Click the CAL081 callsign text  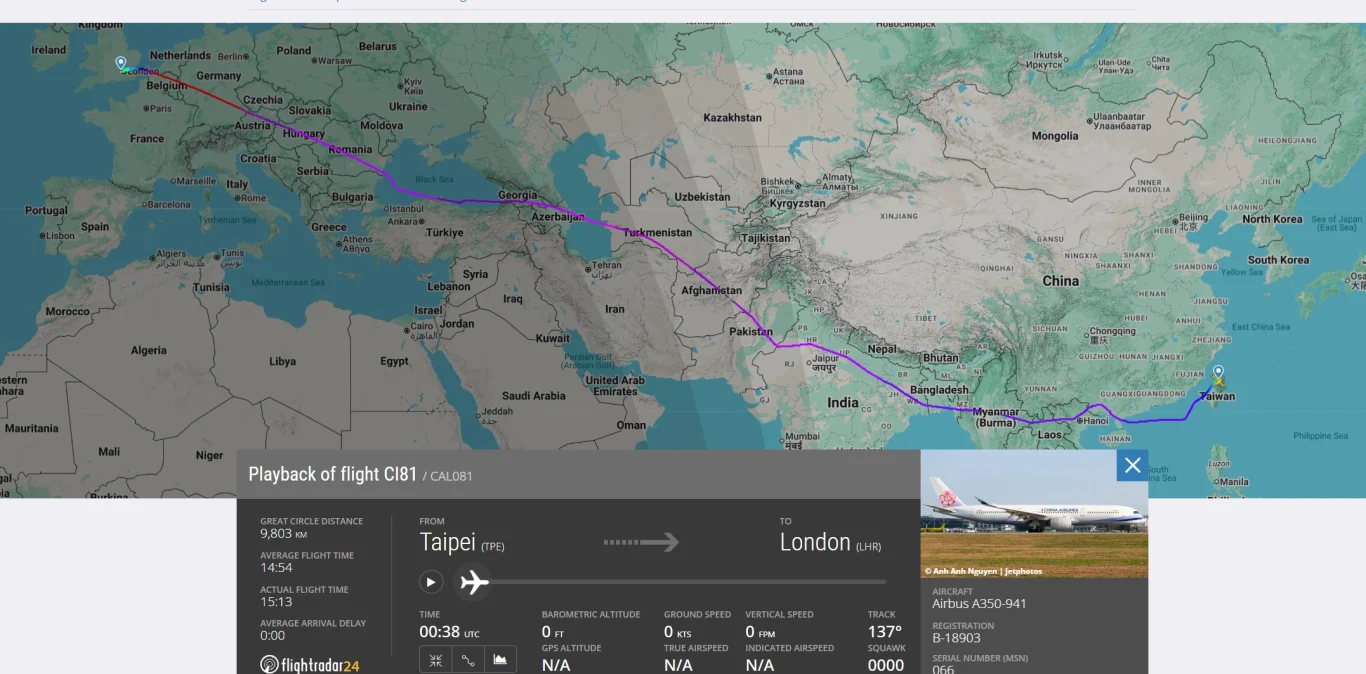(451, 476)
